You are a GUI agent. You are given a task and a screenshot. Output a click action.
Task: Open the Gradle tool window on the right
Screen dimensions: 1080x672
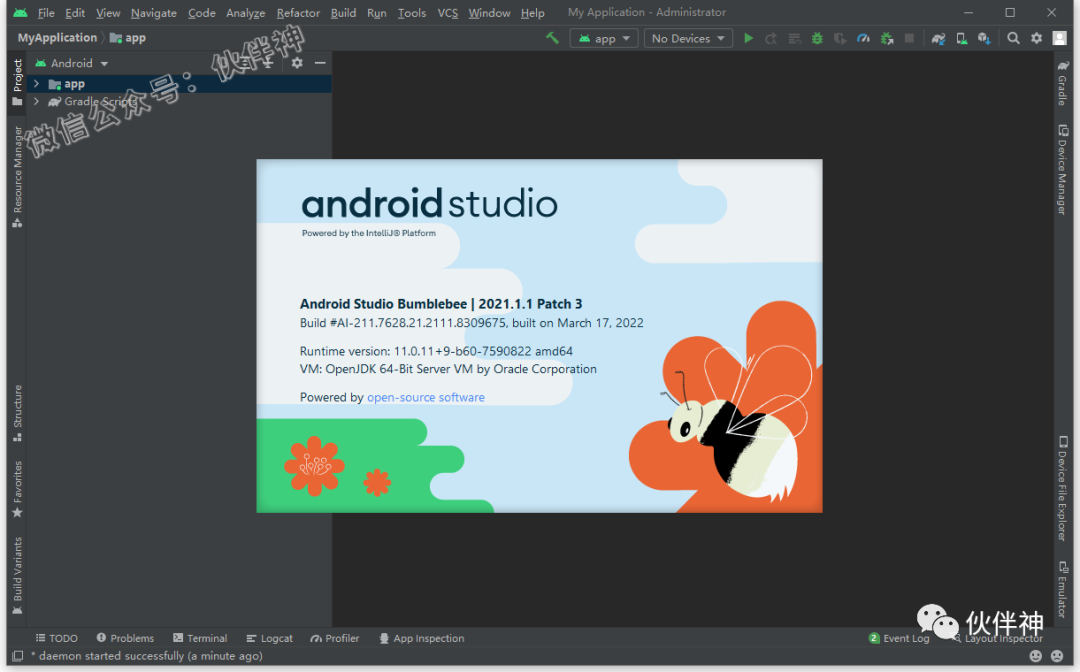[x=1063, y=83]
